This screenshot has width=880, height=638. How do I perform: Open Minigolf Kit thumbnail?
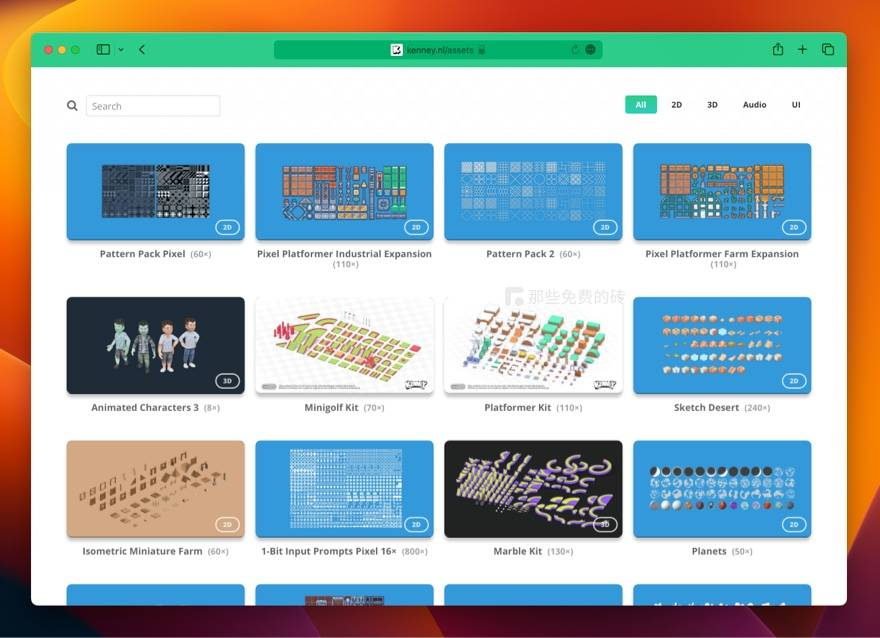[x=345, y=345]
